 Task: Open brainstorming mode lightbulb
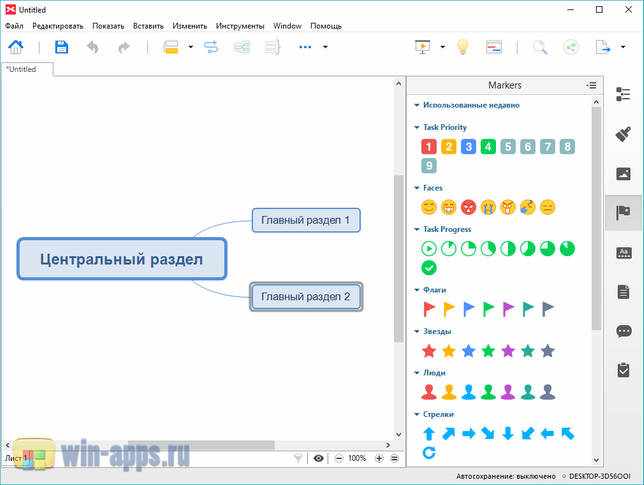462,47
